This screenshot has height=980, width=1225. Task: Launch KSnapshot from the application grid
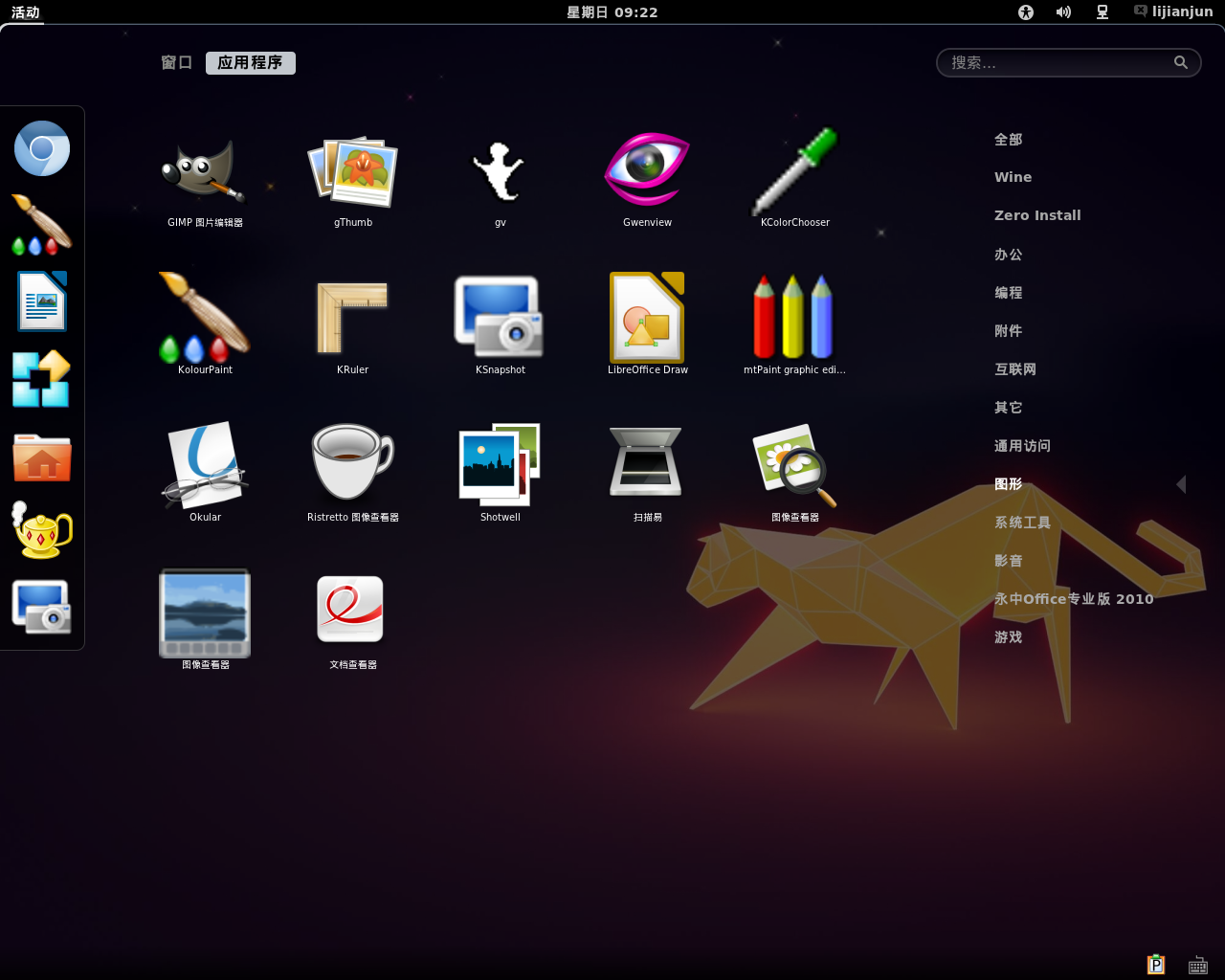click(500, 323)
